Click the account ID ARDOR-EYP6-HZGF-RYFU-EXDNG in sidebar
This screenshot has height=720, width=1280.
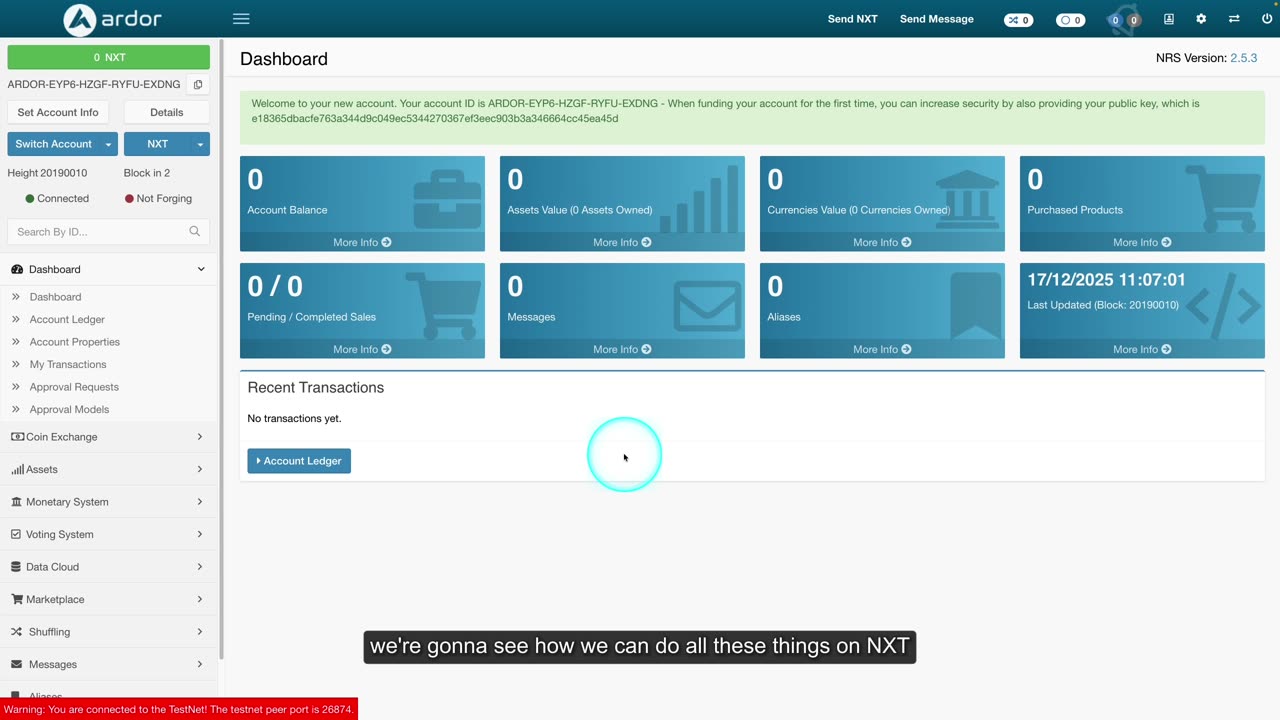94,85
